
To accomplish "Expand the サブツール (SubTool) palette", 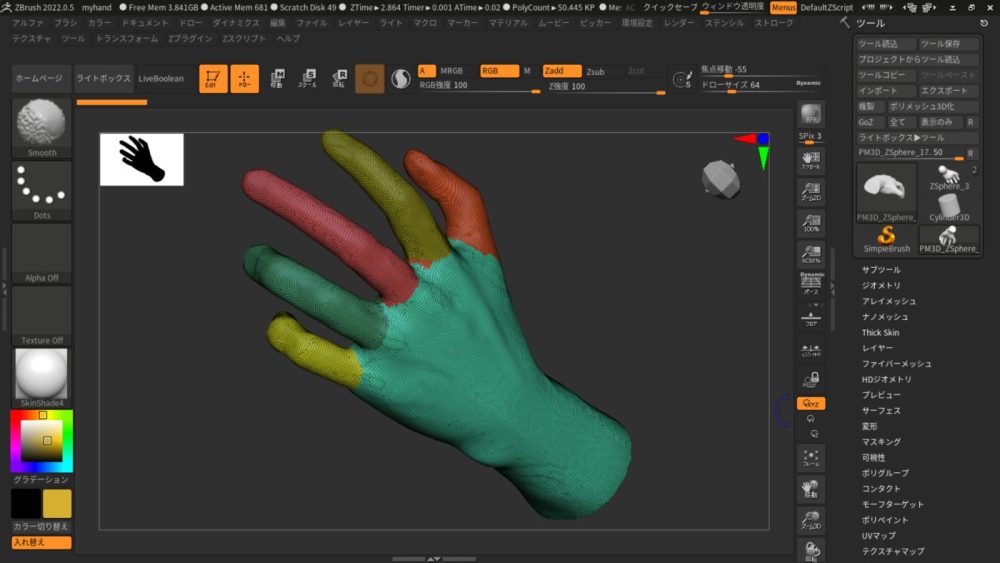I will pos(881,270).
